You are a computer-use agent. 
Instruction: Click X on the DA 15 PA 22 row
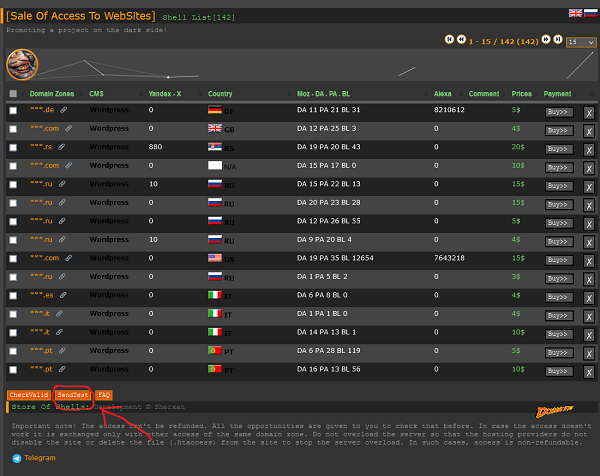pyautogui.click(x=589, y=187)
